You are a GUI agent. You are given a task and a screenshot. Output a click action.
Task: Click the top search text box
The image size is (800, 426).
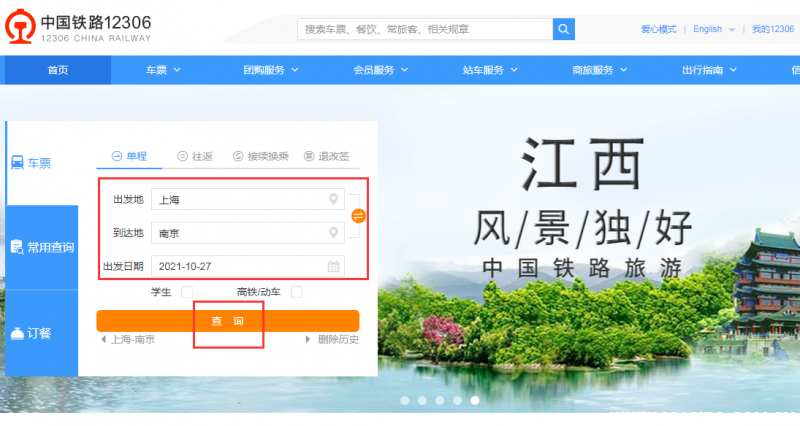[x=425, y=29]
